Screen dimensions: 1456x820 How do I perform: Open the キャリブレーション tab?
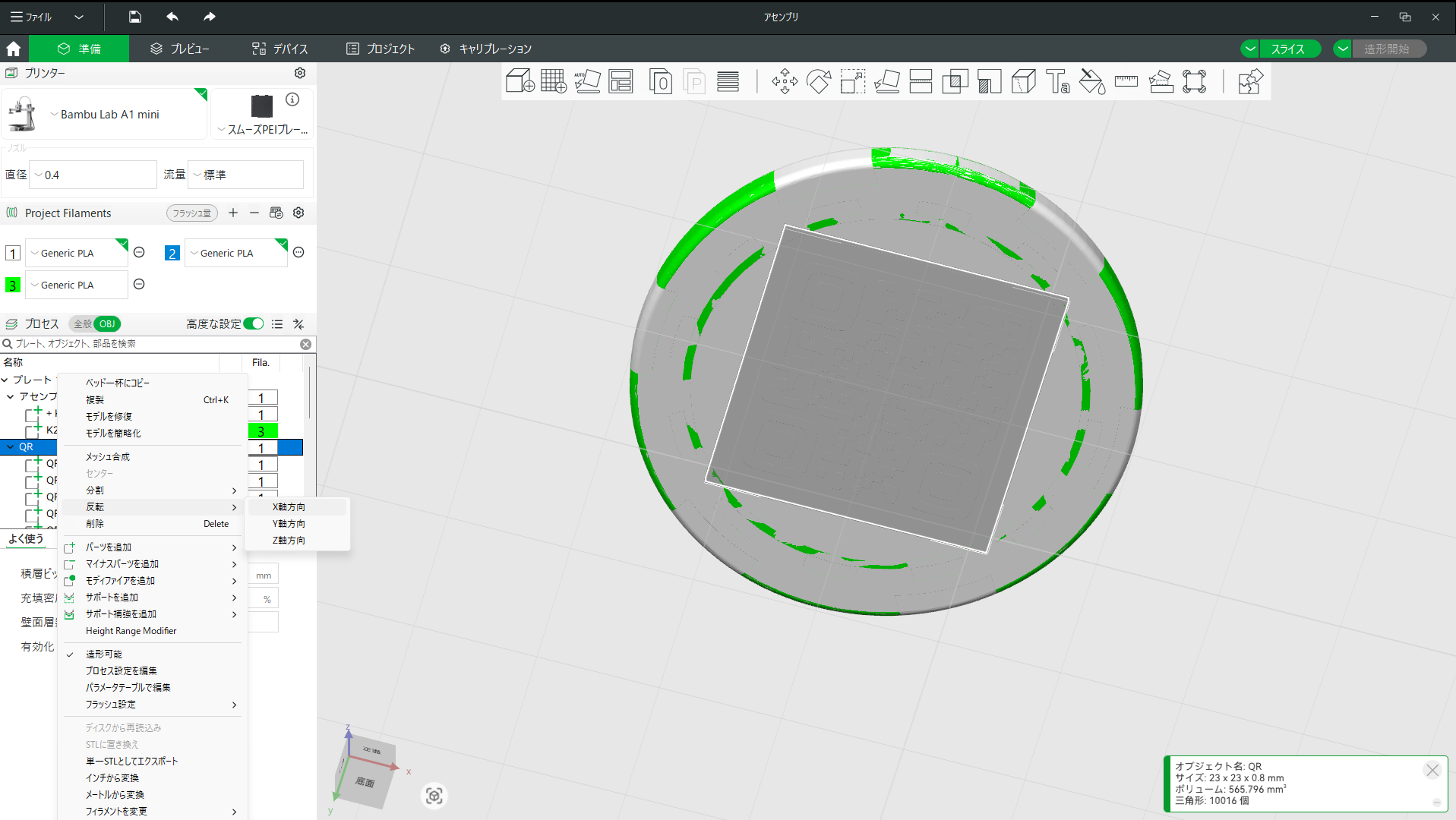click(486, 49)
